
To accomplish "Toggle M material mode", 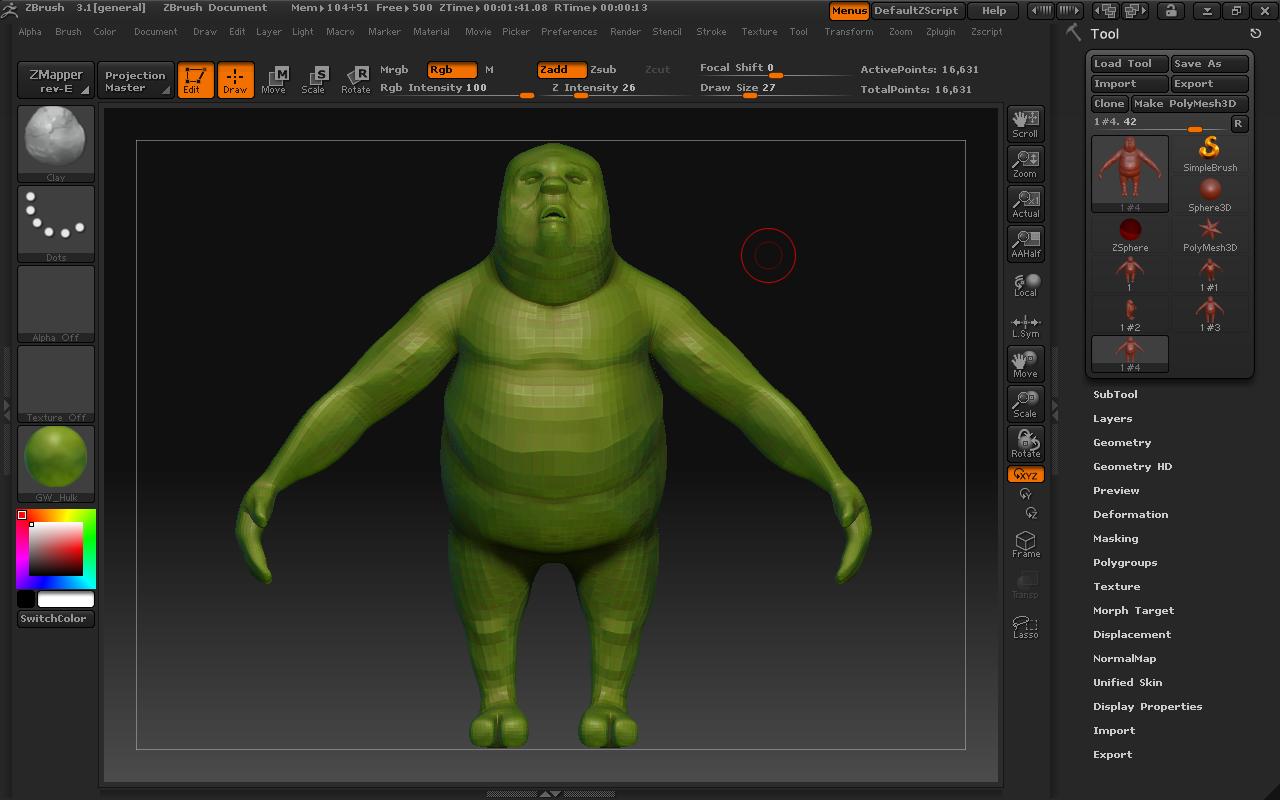I will [x=489, y=69].
